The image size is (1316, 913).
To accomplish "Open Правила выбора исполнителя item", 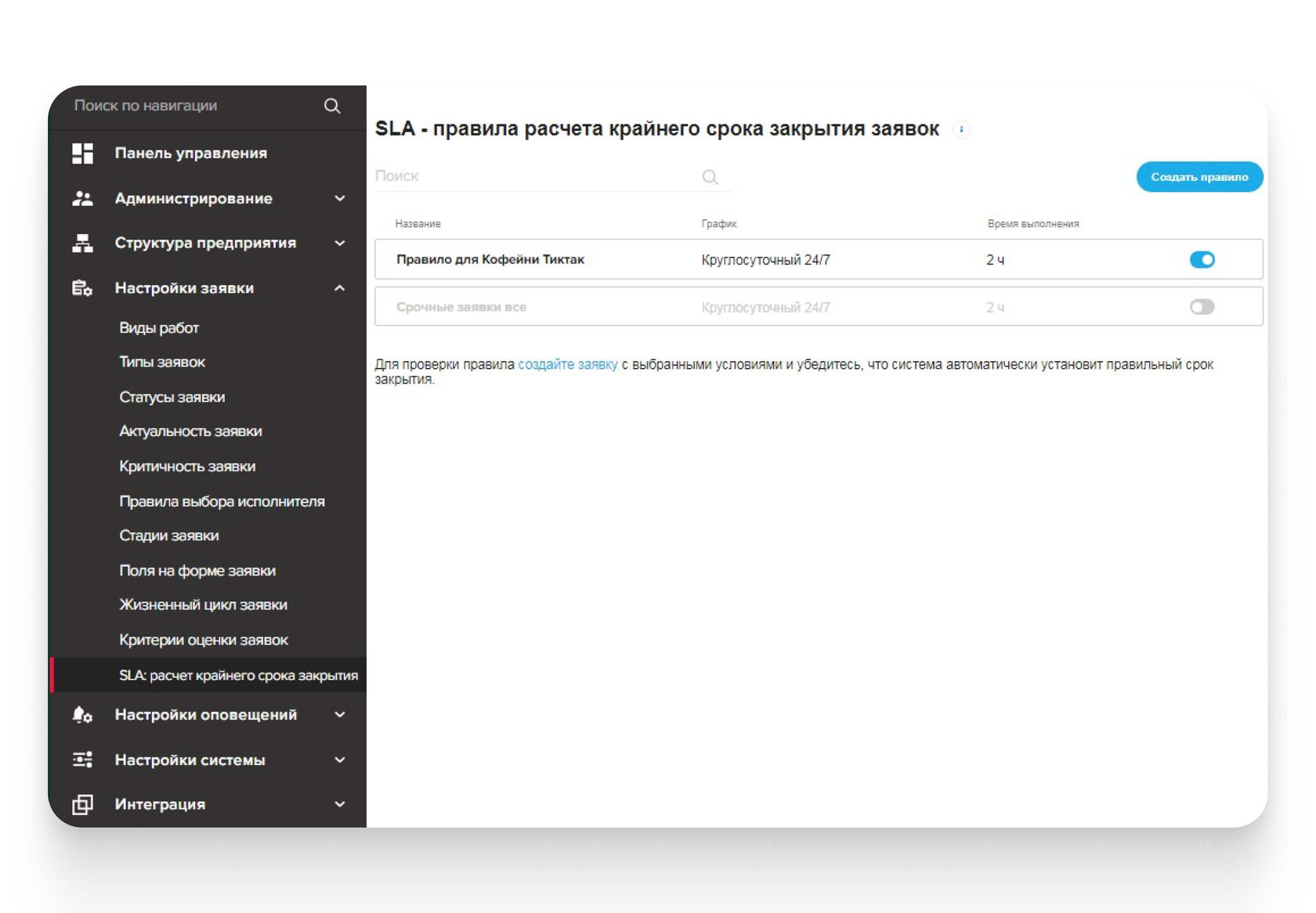I will (x=222, y=501).
